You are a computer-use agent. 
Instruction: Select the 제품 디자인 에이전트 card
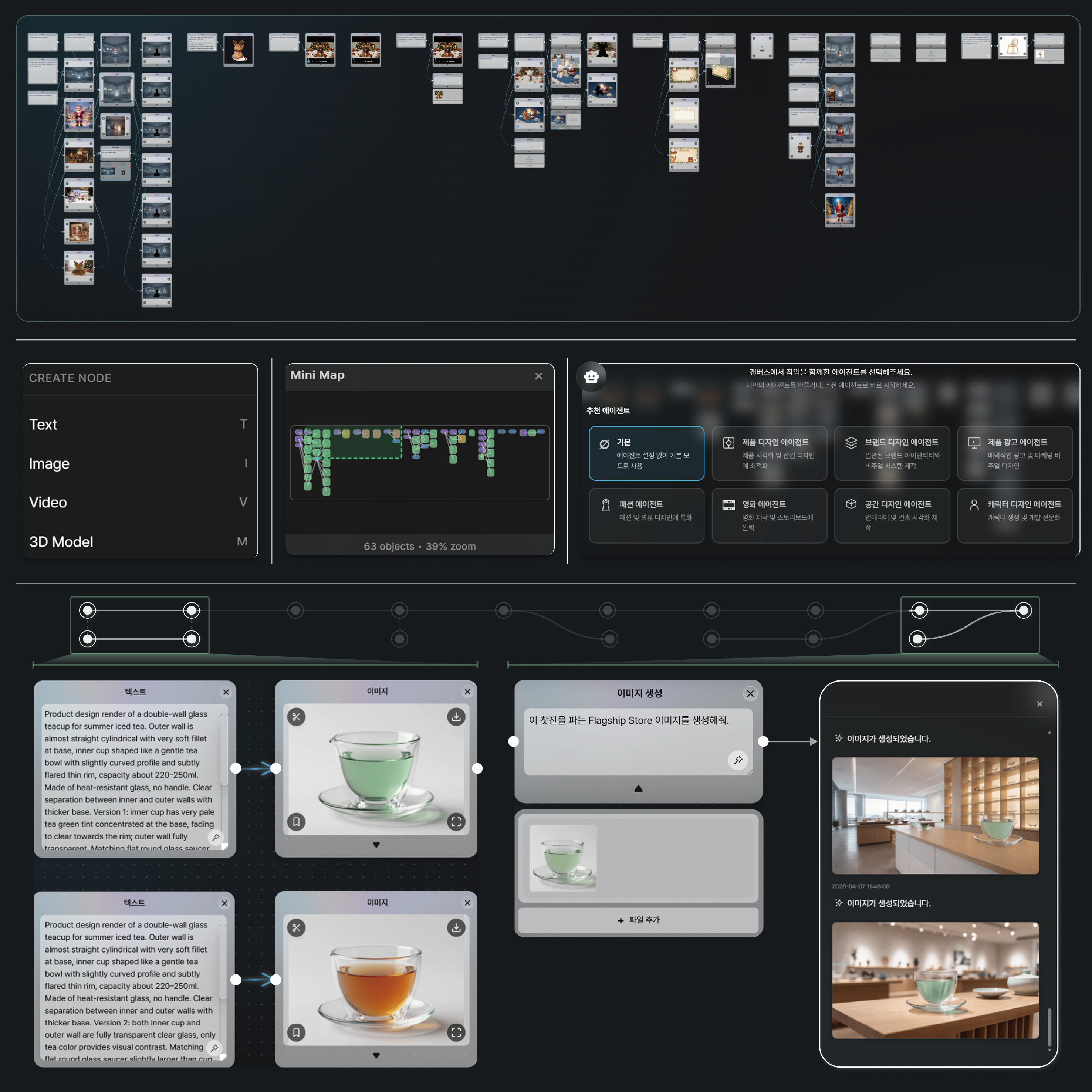point(769,453)
